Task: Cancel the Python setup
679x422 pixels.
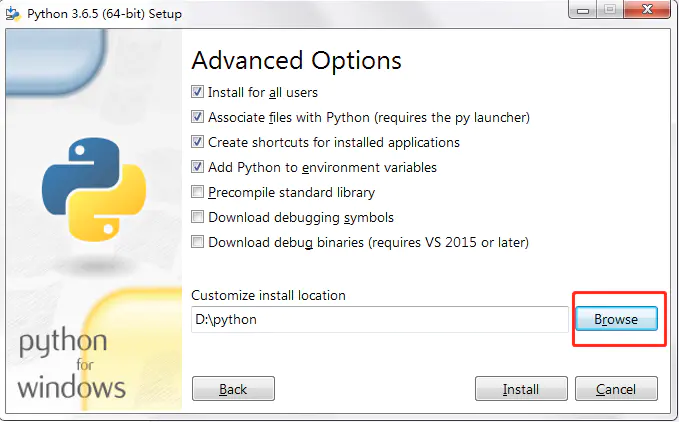Action: (x=616, y=389)
